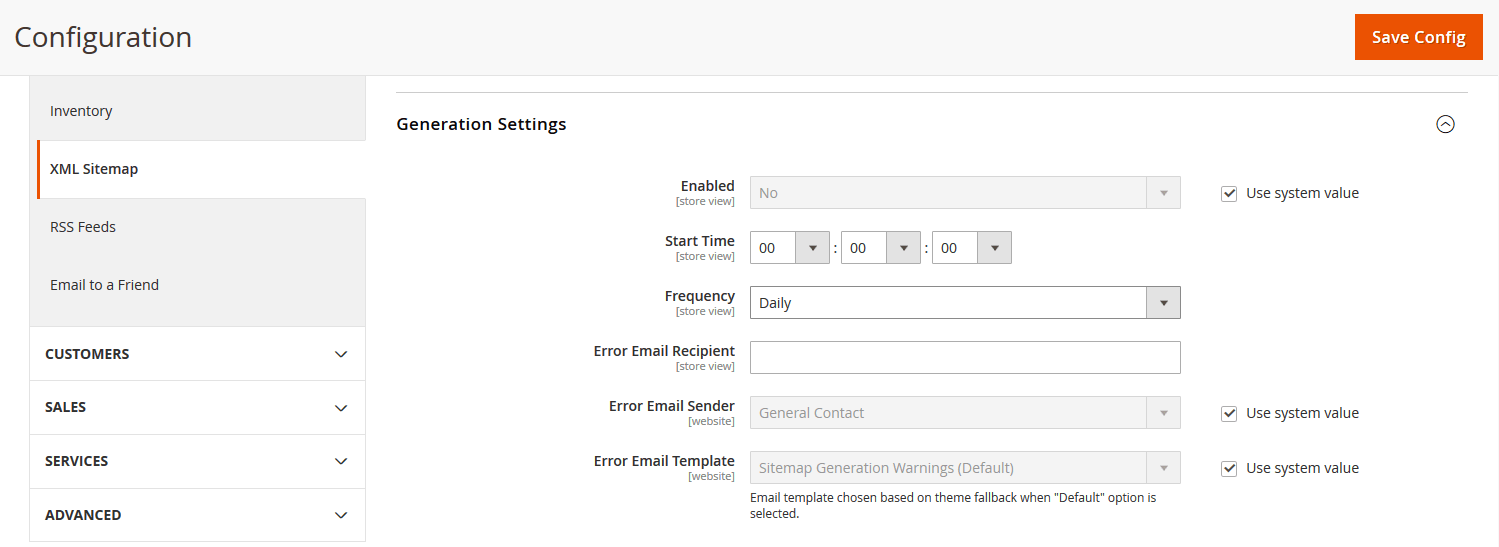1499x547 pixels.
Task: Open the Start Time seconds dropdown
Action: click(x=971, y=248)
